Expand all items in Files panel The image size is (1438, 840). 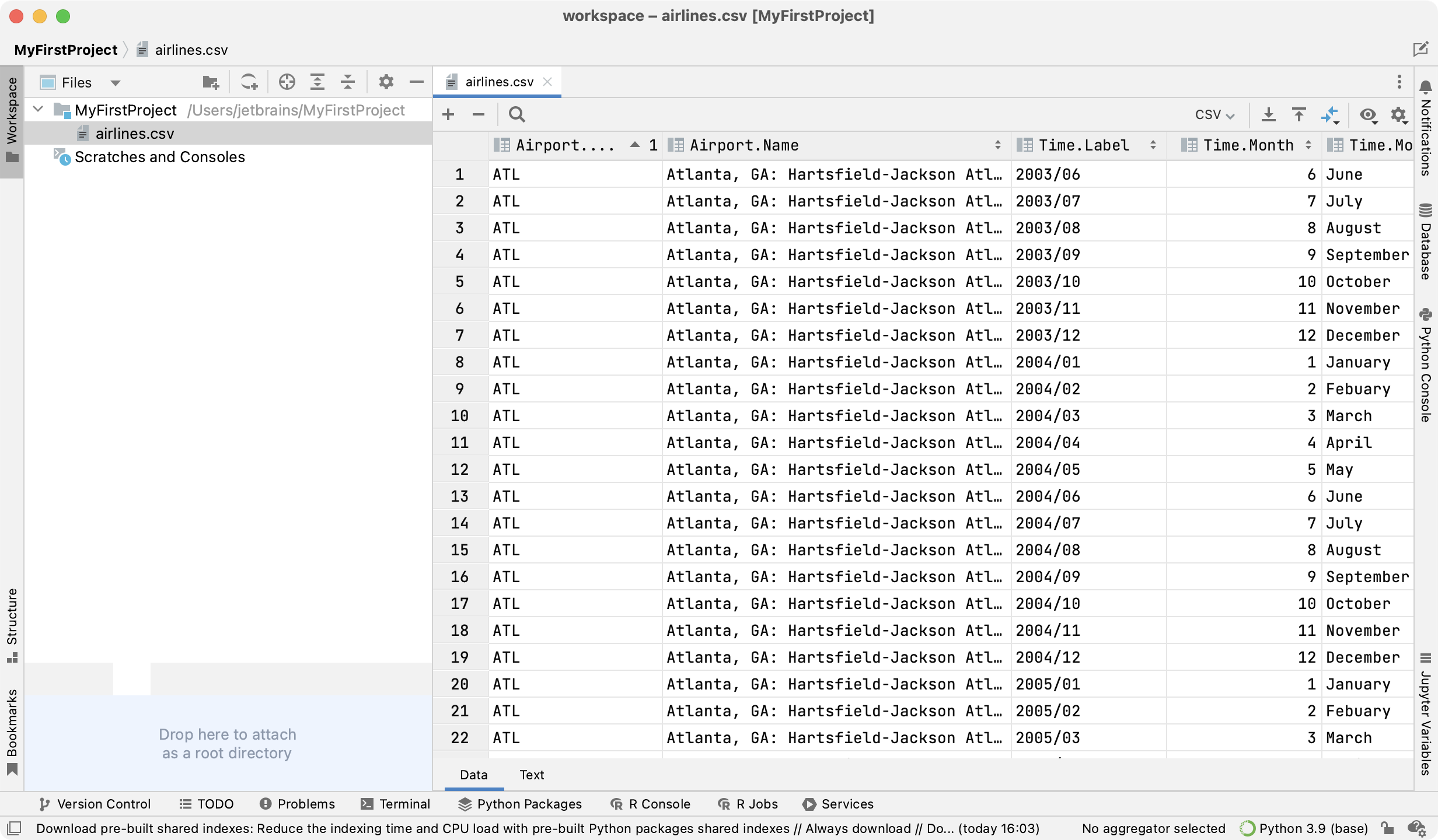click(x=317, y=82)
